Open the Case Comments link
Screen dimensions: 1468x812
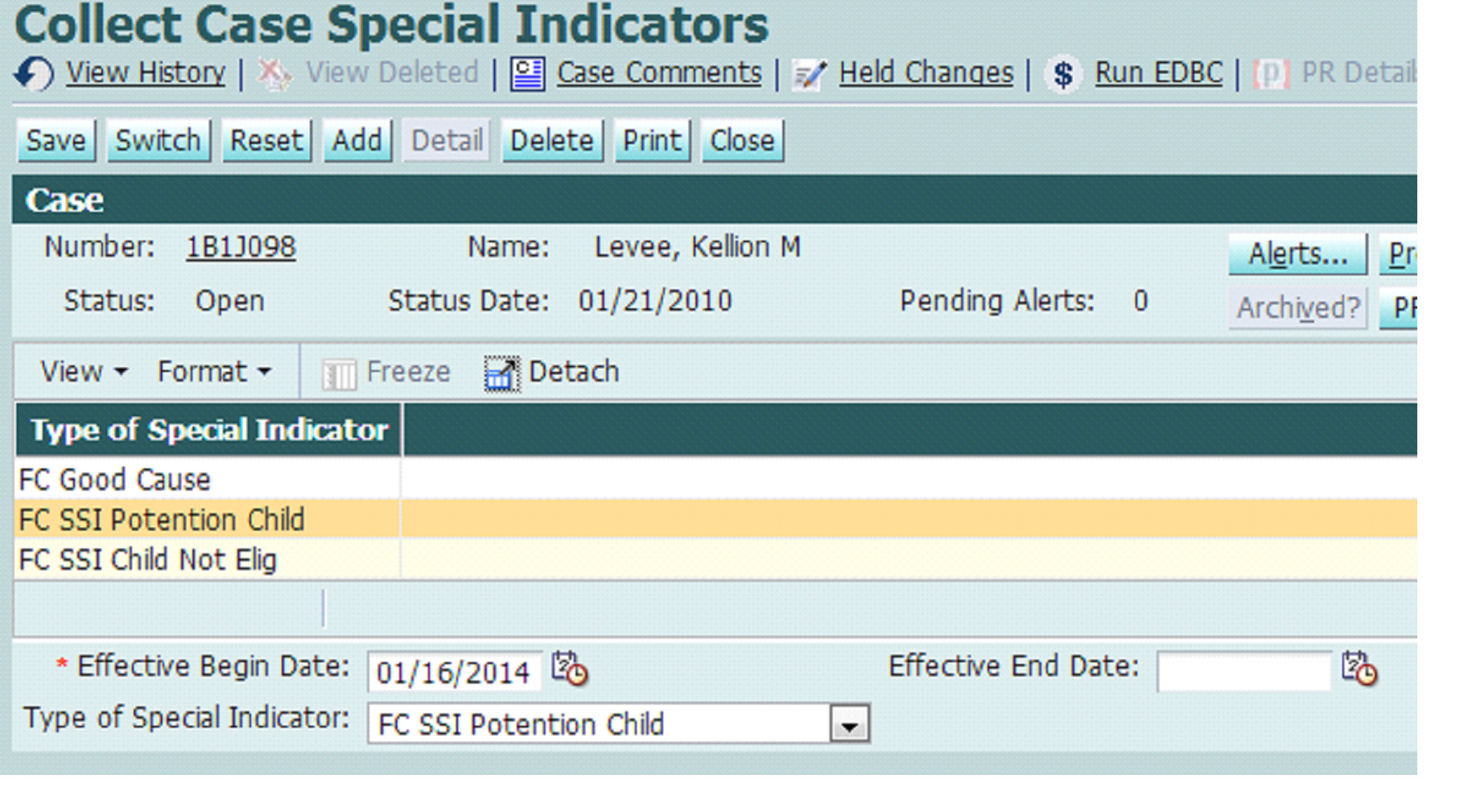tap(658, 73)
